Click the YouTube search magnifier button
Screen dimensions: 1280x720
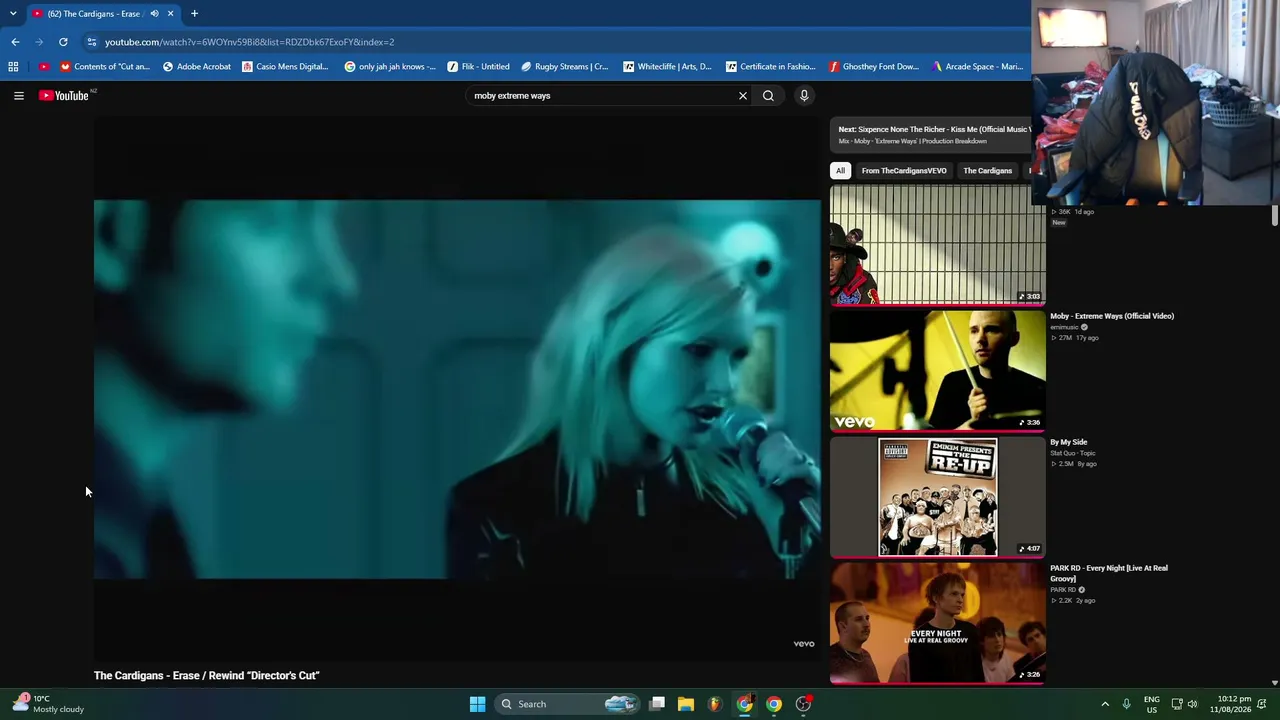(768, 96)
